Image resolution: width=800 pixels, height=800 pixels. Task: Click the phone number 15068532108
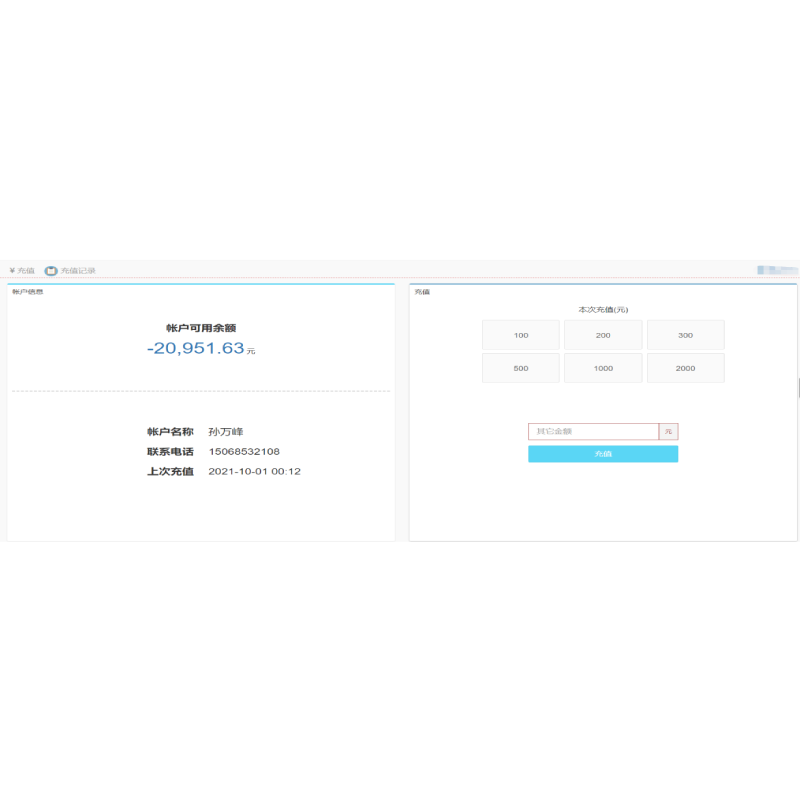click(244, 452)
